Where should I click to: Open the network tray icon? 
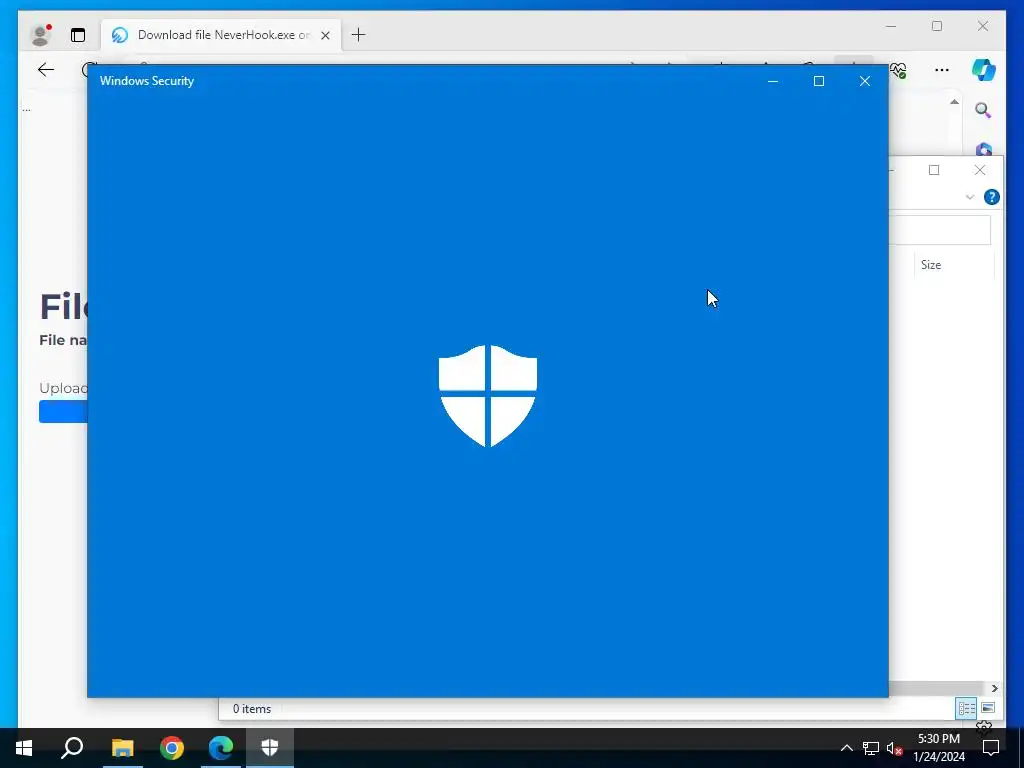click(871, 748)
